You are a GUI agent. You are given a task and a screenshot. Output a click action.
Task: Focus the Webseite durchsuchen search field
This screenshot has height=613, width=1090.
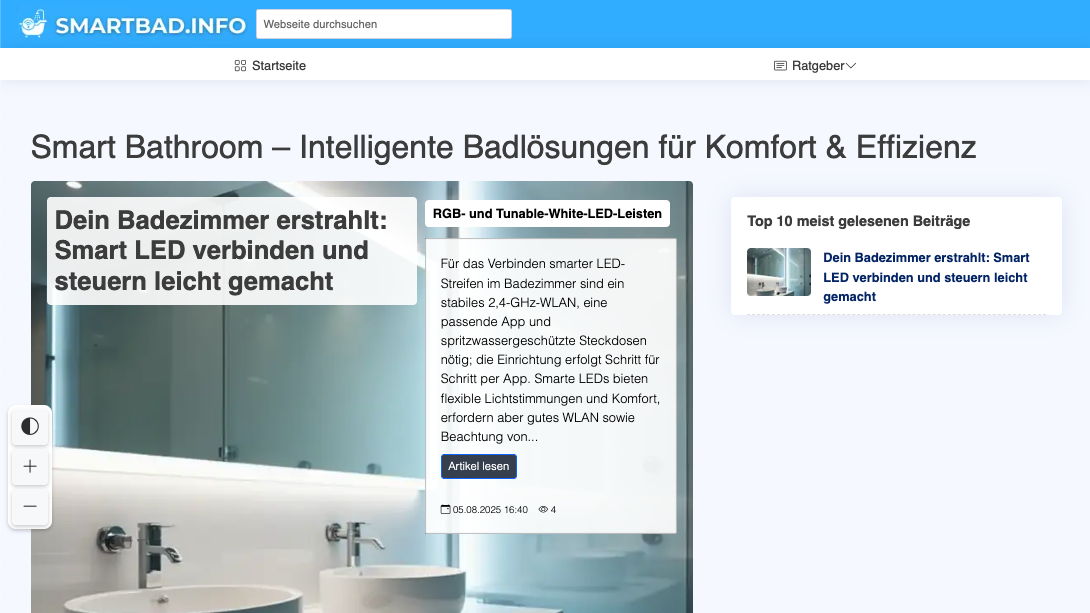(384, 24)
